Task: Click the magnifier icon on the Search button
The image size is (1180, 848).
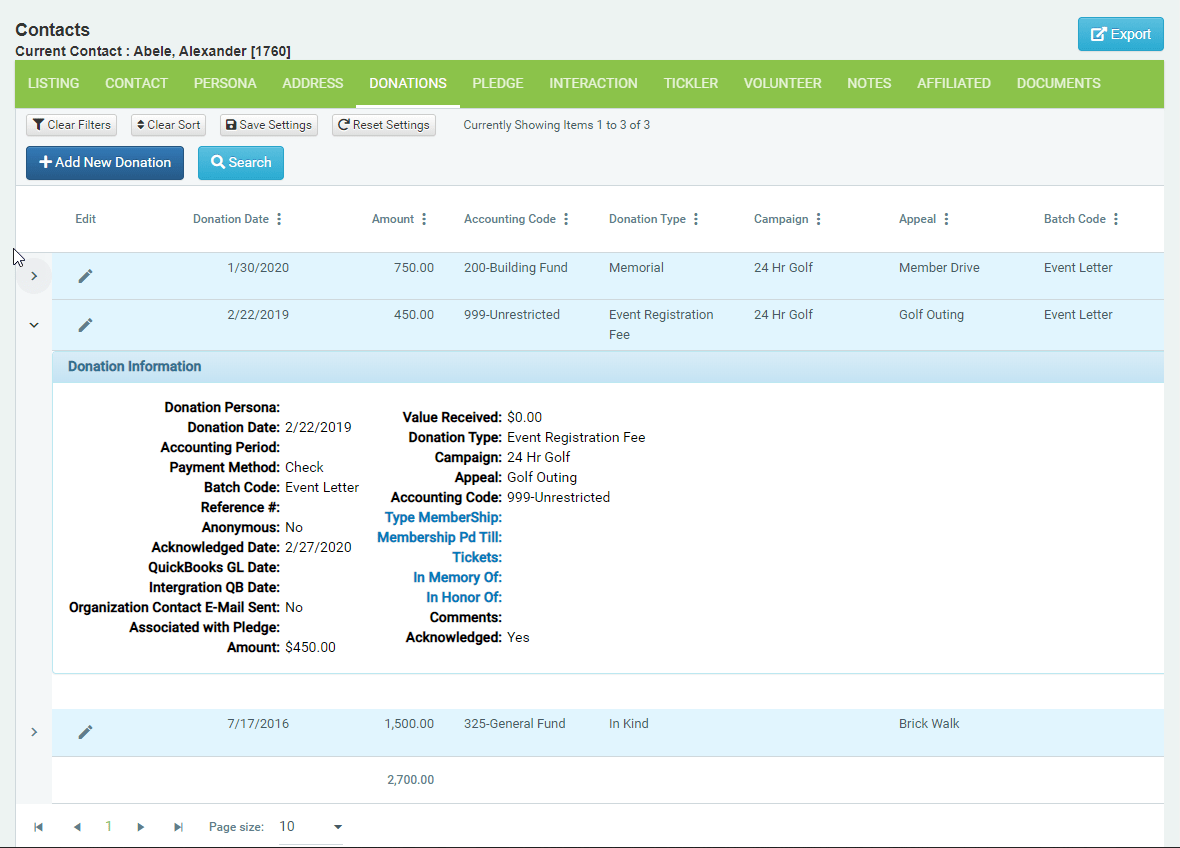Action: (x=220, y=161)
